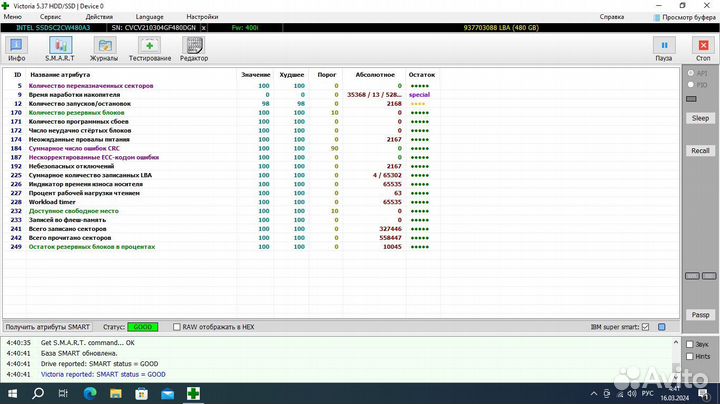
Task: Click the Sleep button
Action: point(700,117)
